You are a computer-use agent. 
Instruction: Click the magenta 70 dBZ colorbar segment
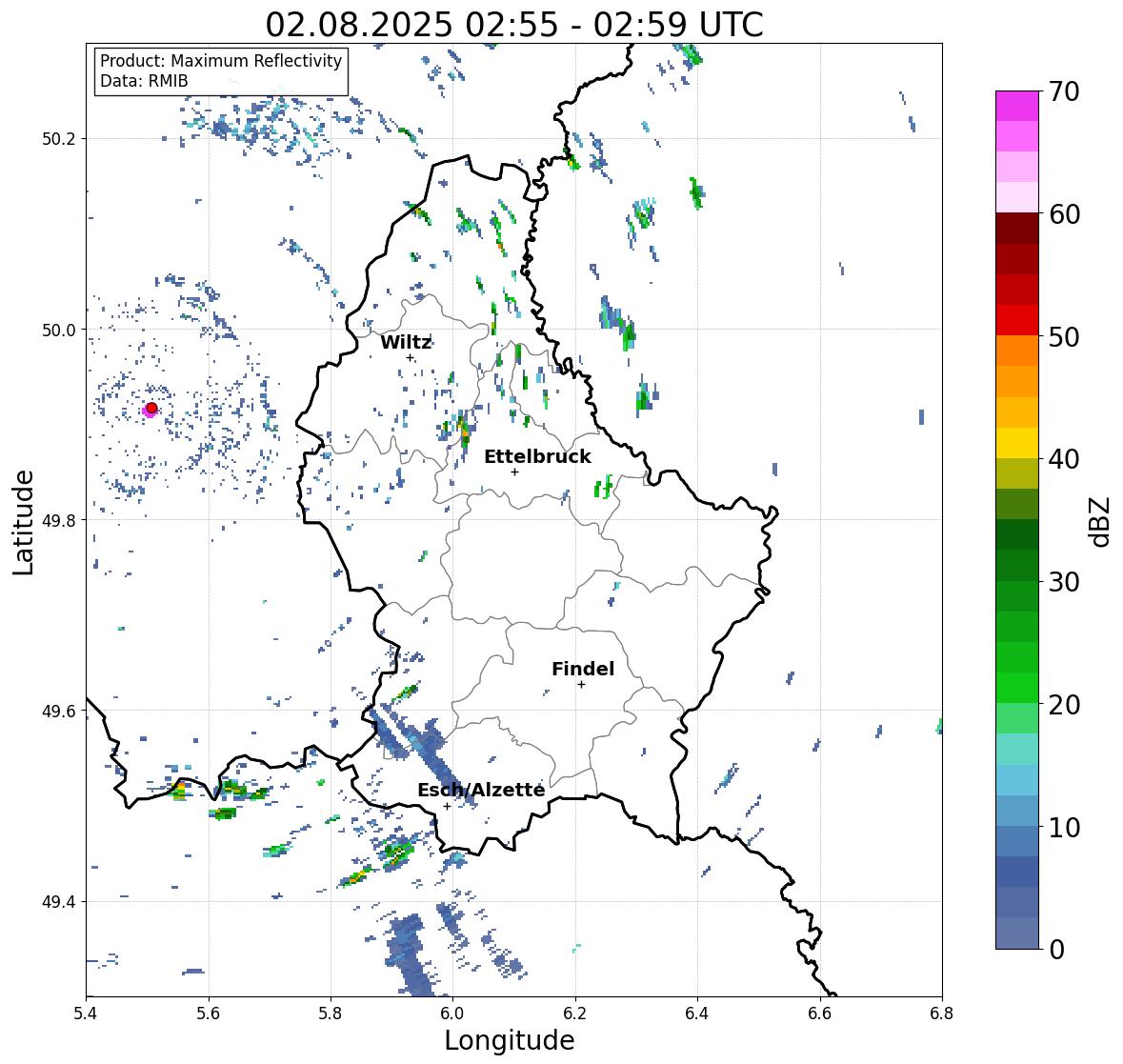1017,106
